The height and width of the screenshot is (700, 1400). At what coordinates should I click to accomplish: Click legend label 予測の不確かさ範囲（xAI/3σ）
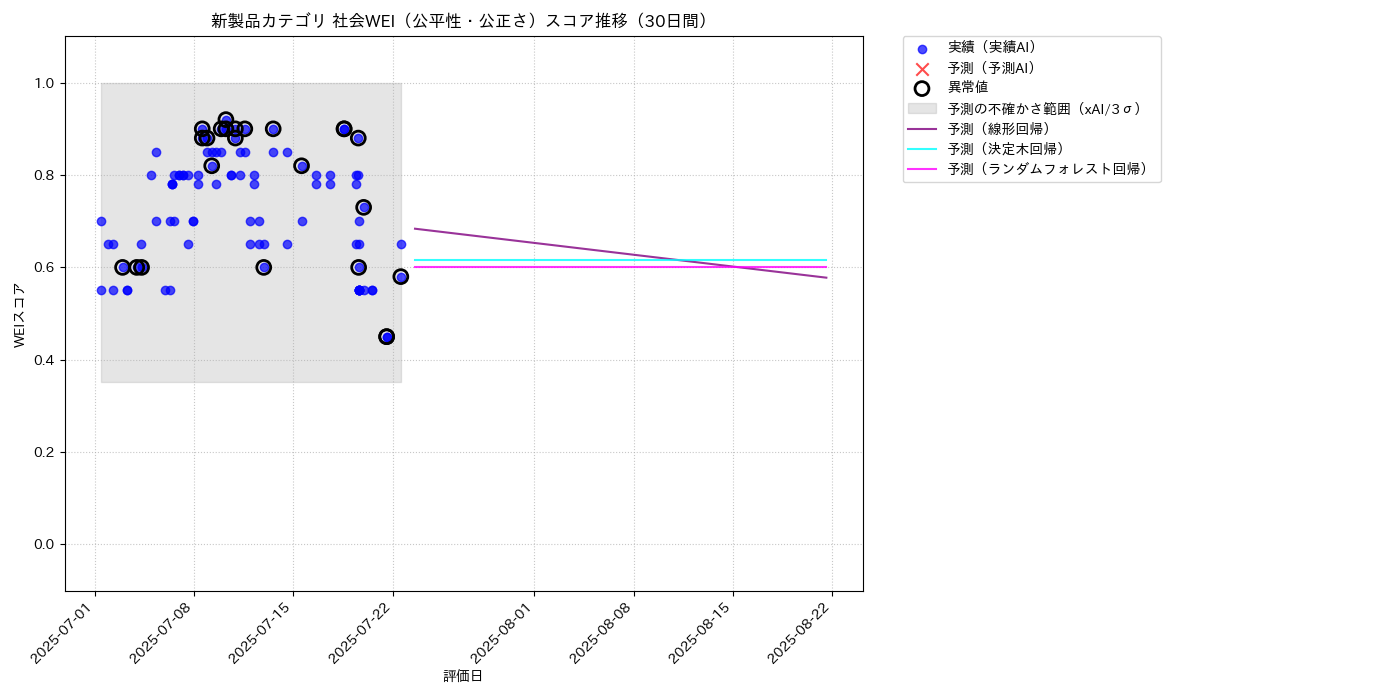1047,108
